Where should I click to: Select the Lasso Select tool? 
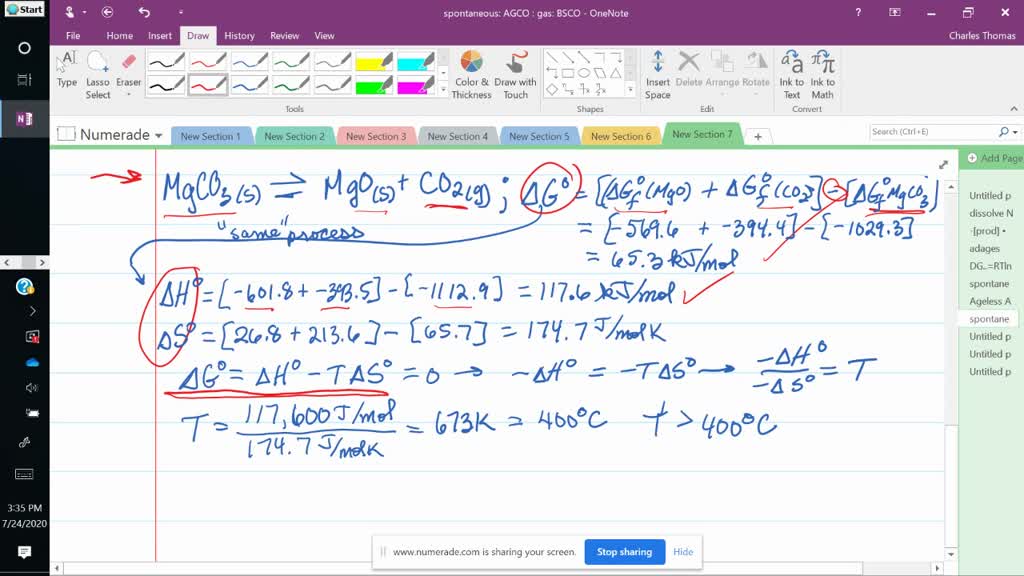click(98, 72)
